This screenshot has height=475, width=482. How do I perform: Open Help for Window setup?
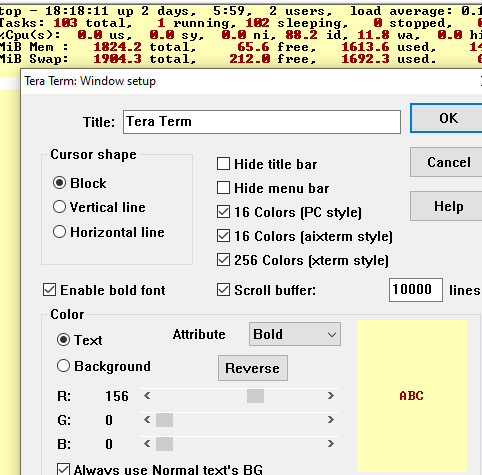tap(447, 206)
